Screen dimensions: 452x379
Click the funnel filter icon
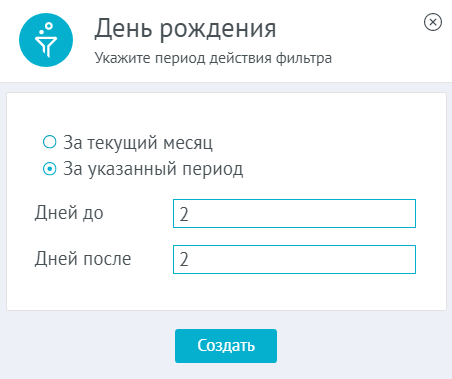click(46, 40)
